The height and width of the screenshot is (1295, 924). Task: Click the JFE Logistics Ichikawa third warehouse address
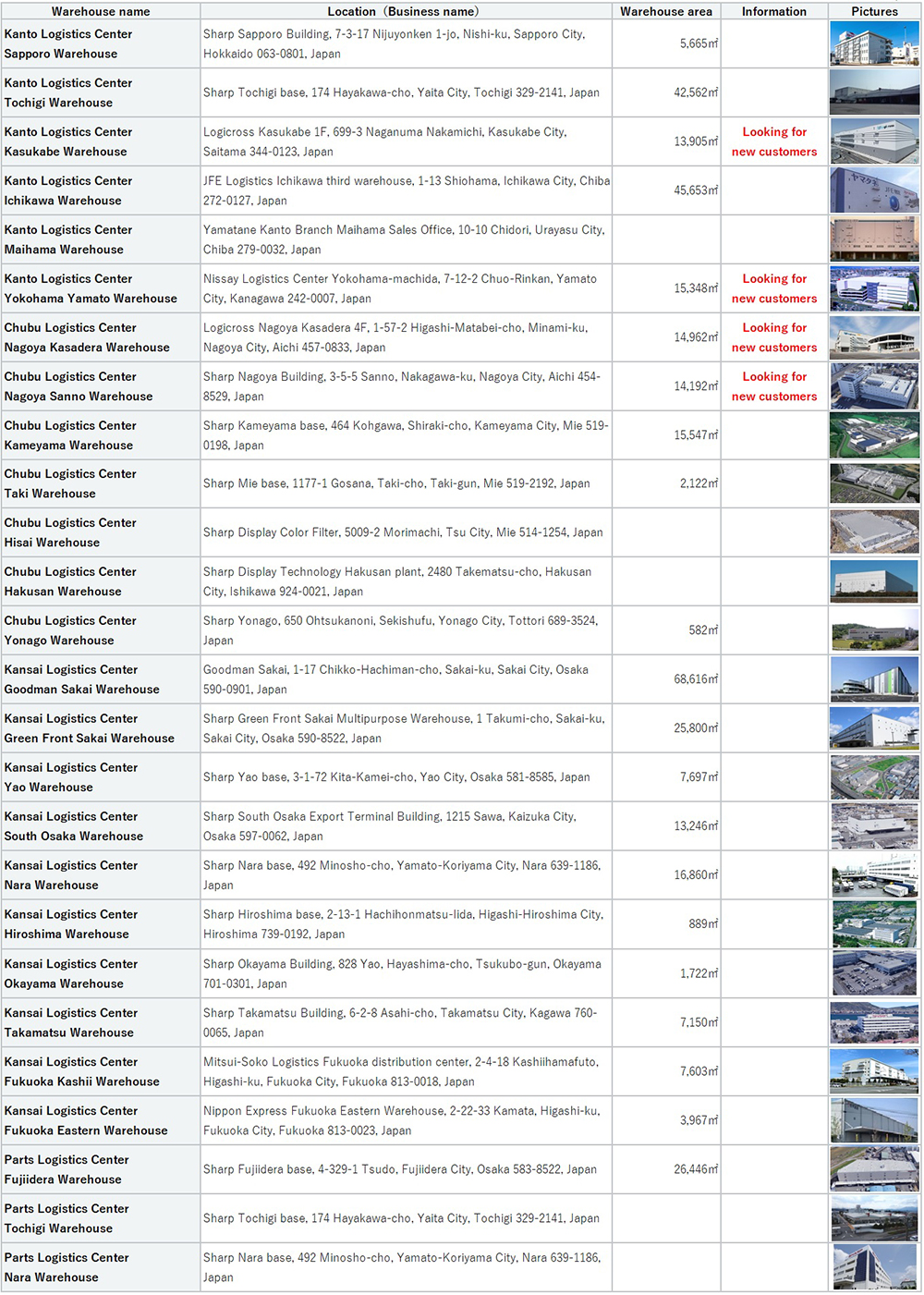[407, 190]
